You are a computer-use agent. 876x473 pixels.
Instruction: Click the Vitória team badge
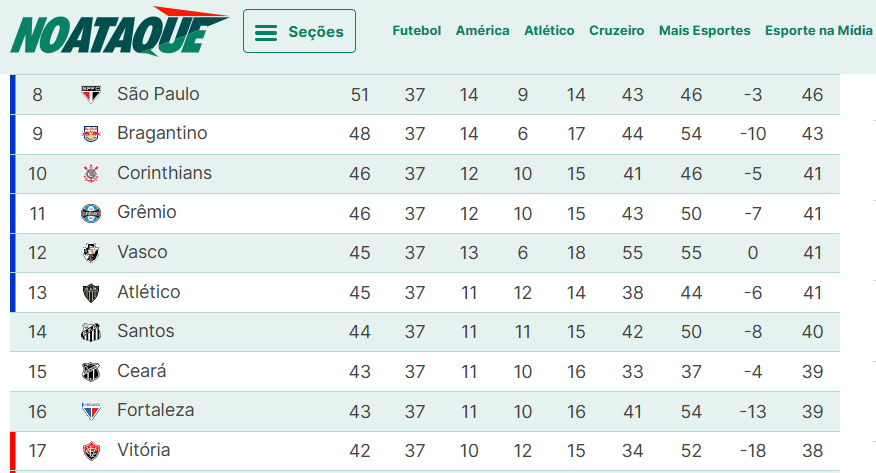pos(91,451)
